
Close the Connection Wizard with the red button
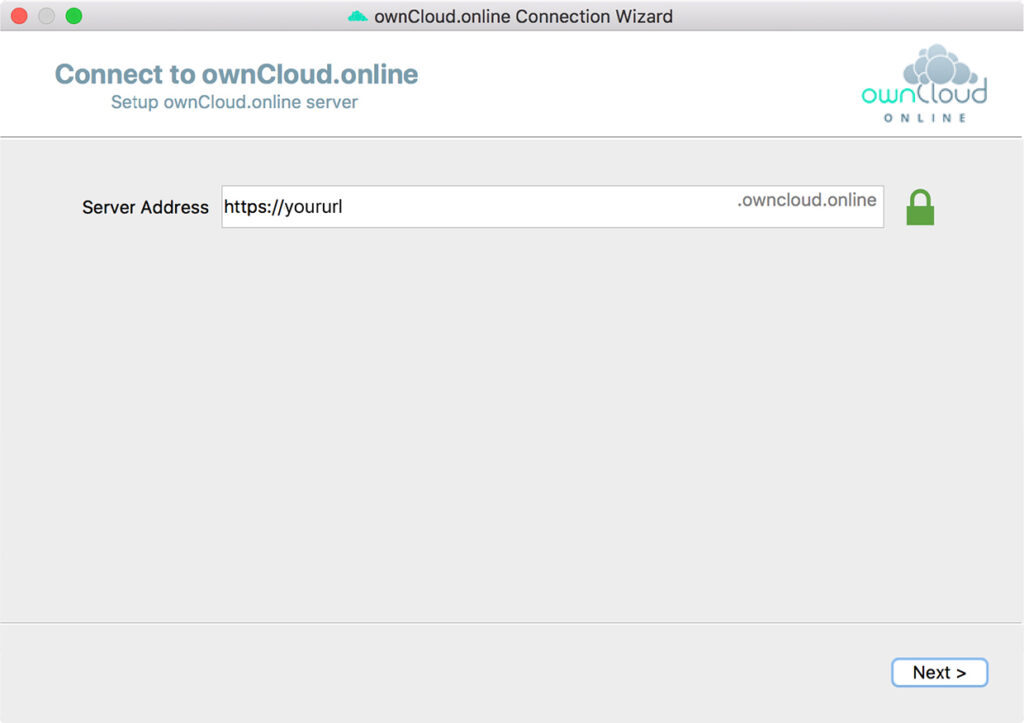[18, 16]
